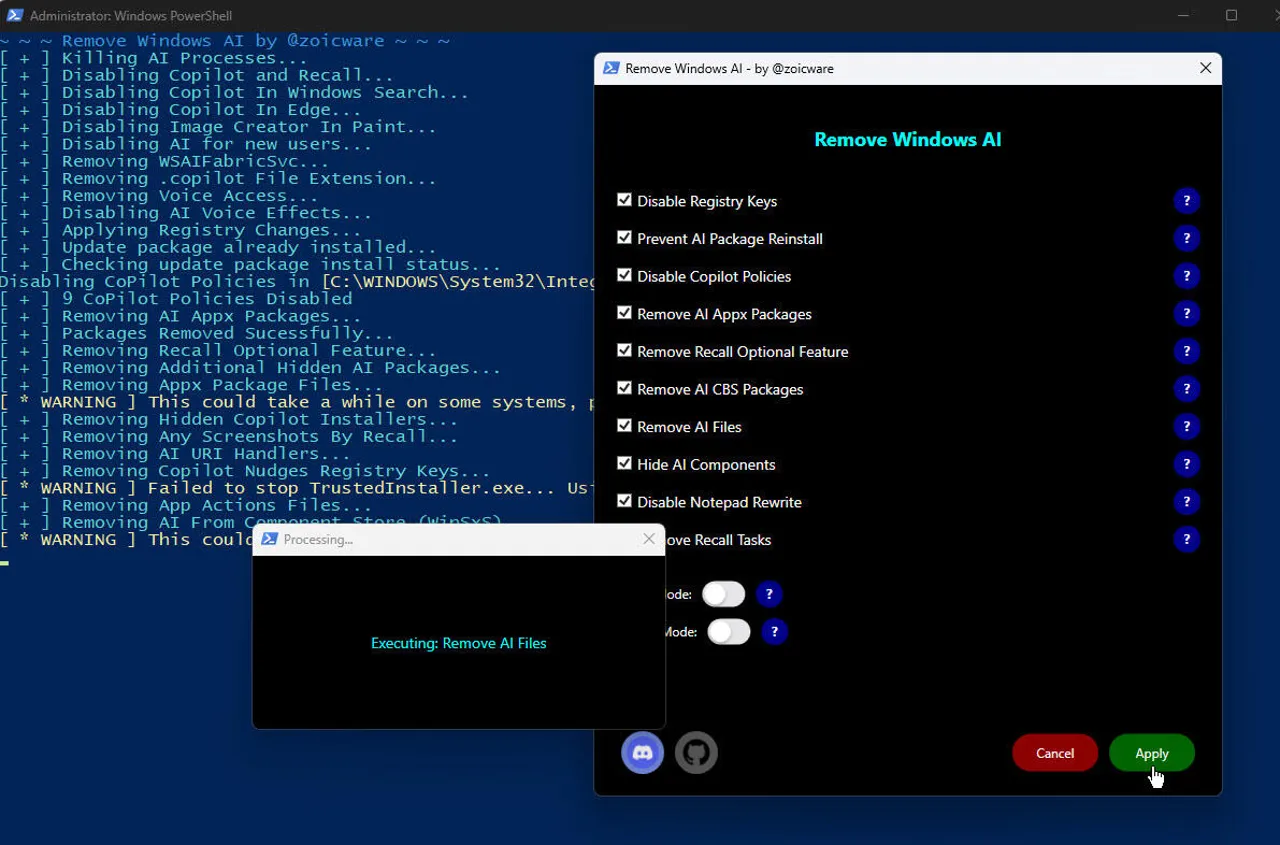1280x845 pixels.
Task: Uncheck Remove Recall Optional Feature
Action: click(x=624, y=350)
